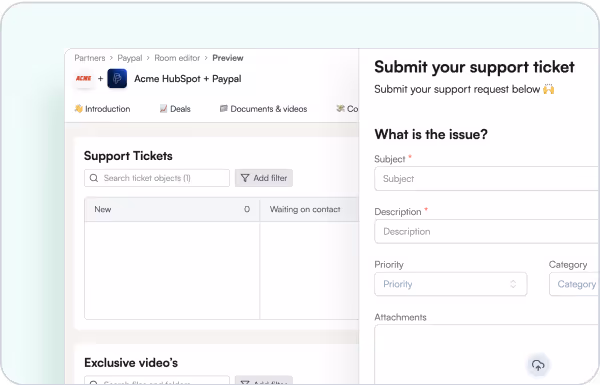Open the Documents & videos tab

[263, 109]
